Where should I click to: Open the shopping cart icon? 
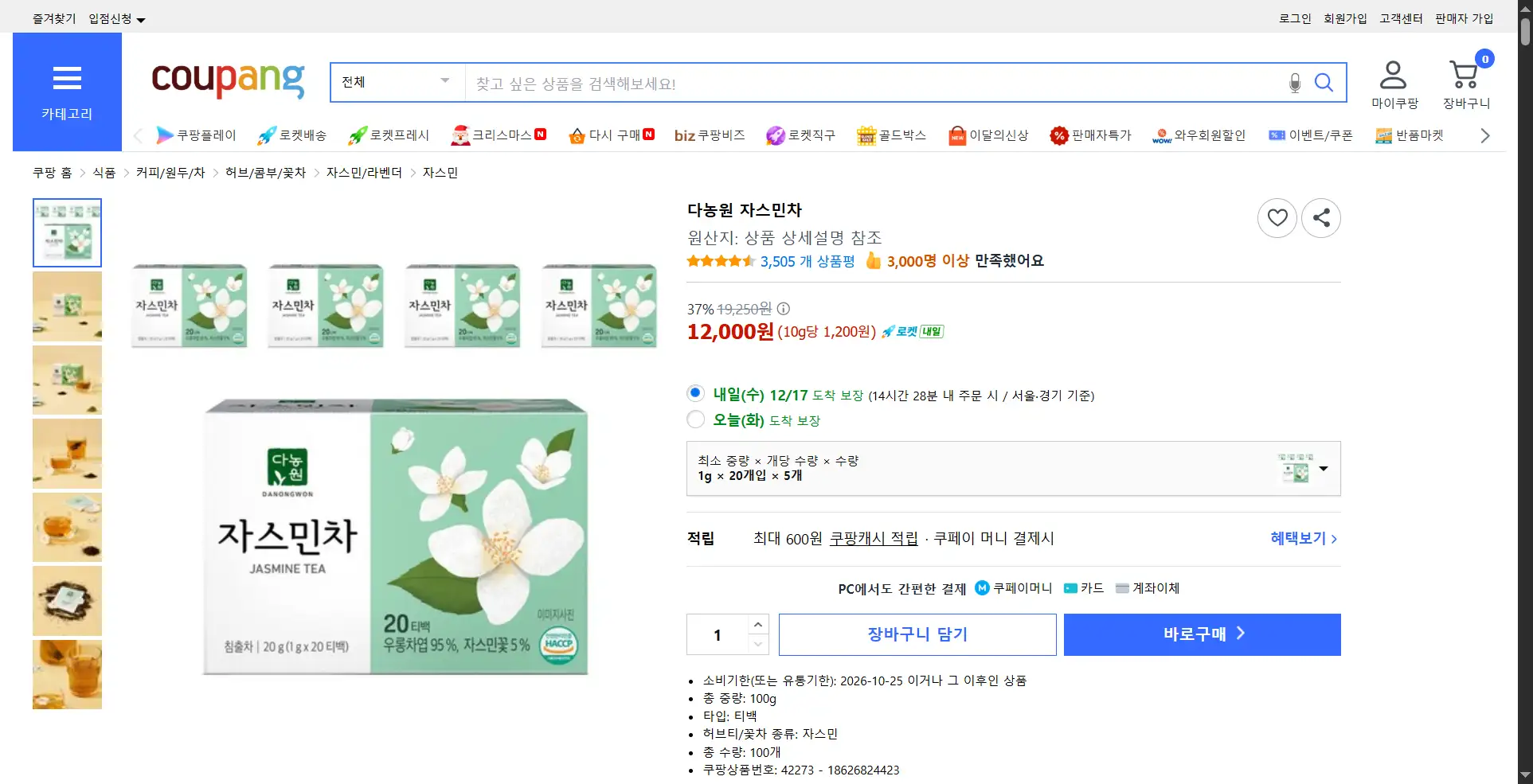coord(1464,76)
